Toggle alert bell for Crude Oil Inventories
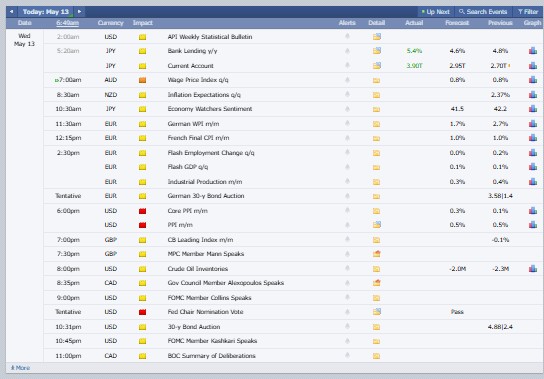The height and width of the screenshot is (379, 544). click(347, 268)
